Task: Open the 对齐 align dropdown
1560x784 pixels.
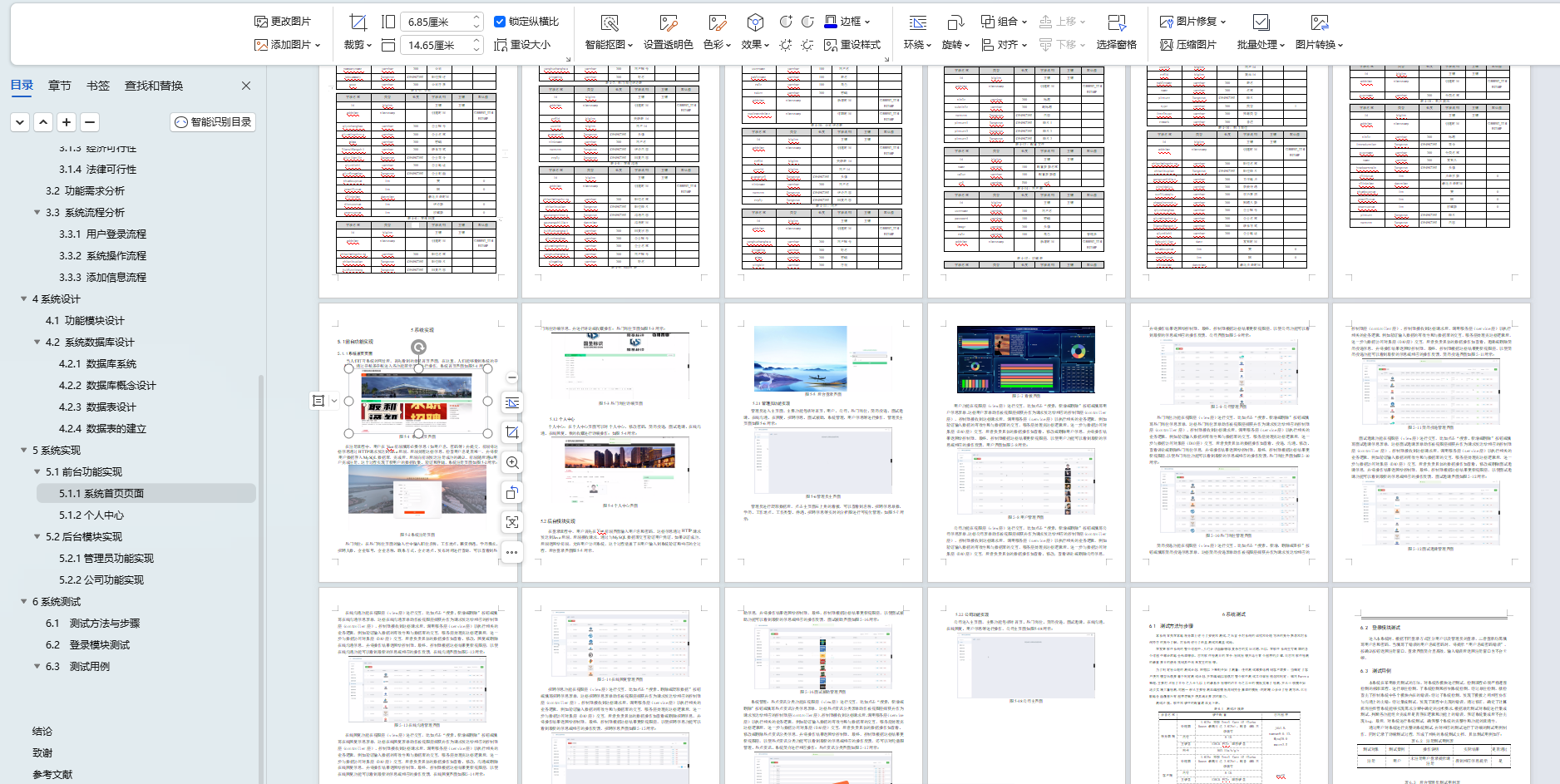Action: point(1004,45)
